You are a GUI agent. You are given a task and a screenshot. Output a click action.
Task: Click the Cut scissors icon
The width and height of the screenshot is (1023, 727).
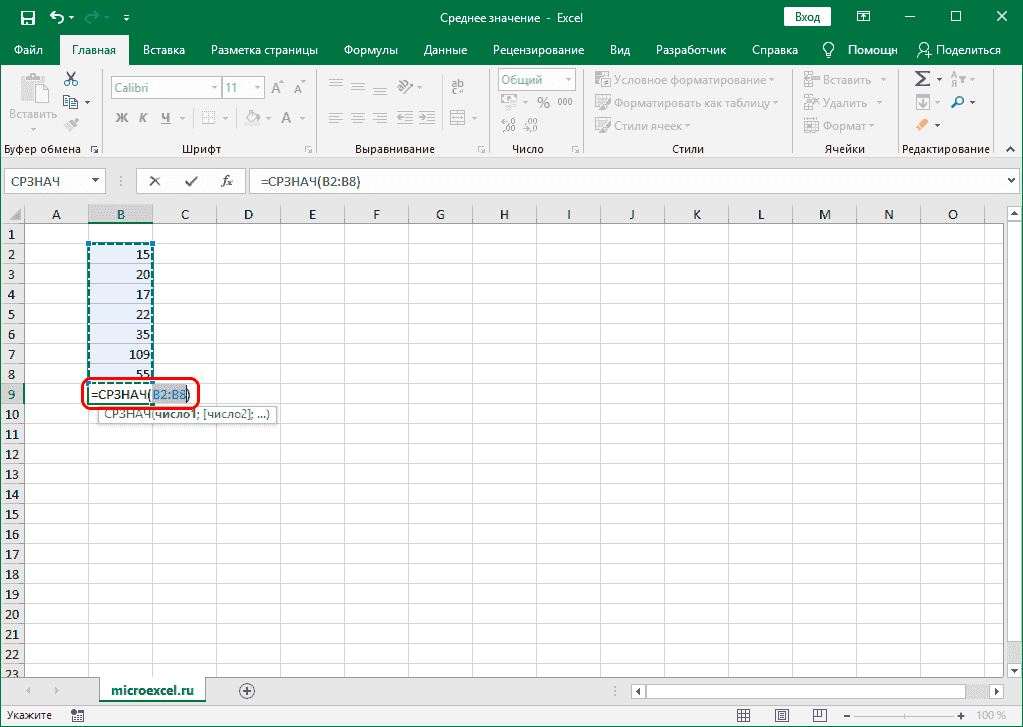[x=71, y=79]
